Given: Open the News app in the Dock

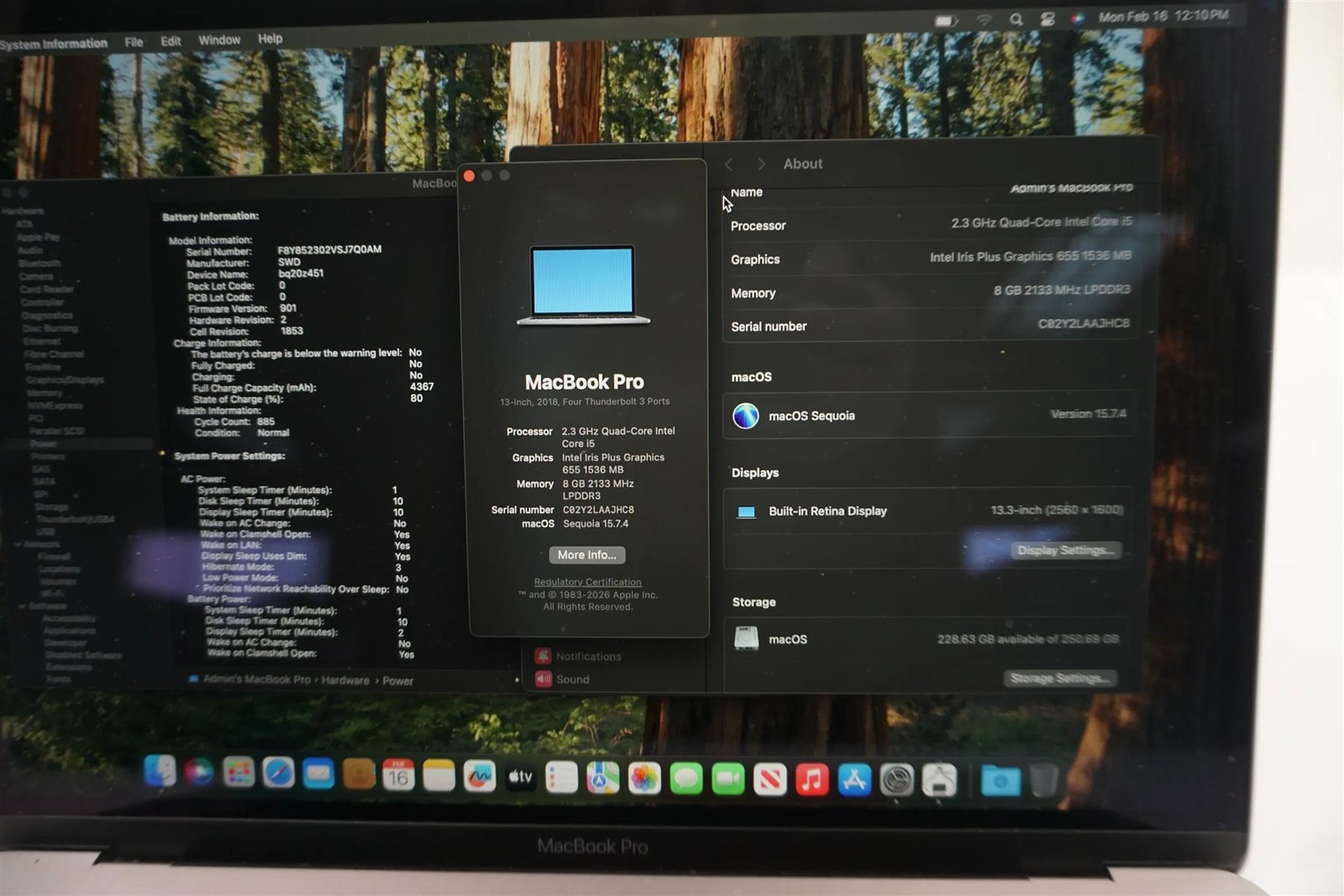Looking at the screenshot, I should (x=770, y=781).
